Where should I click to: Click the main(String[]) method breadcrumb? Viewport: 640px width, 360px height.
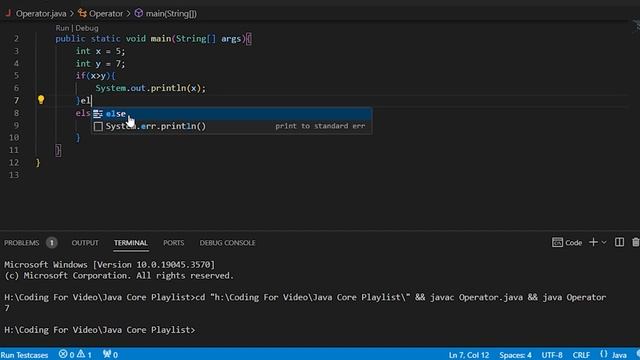point(171,13)
